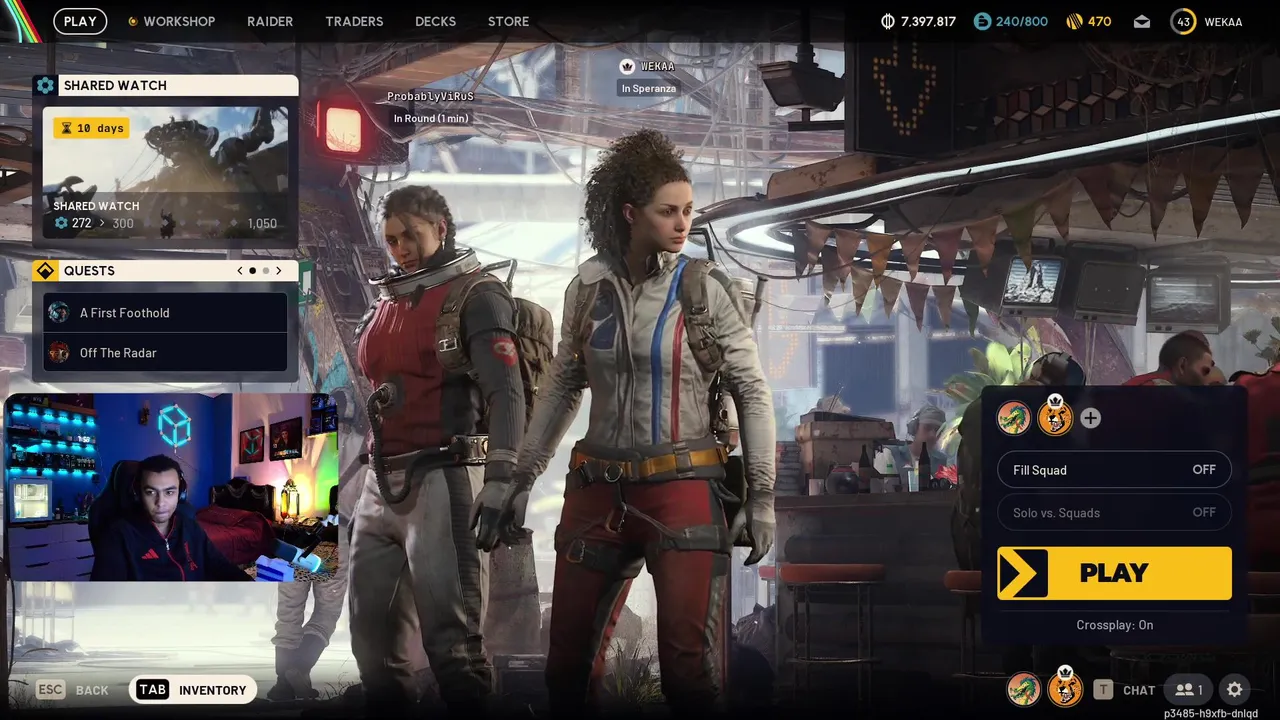Click the level 43 player badge

(x=1183, y=21)
